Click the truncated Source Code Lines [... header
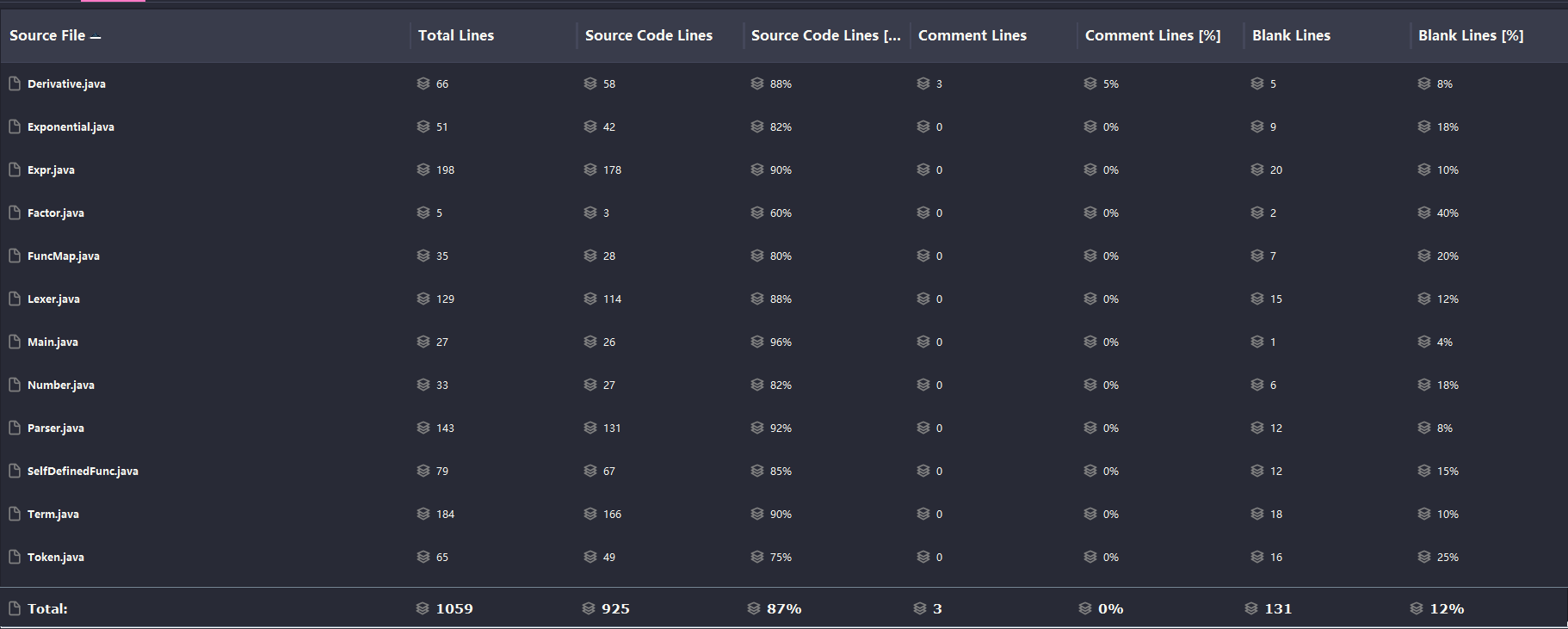This screenshot has height=629, width=1568. [826, 35]
